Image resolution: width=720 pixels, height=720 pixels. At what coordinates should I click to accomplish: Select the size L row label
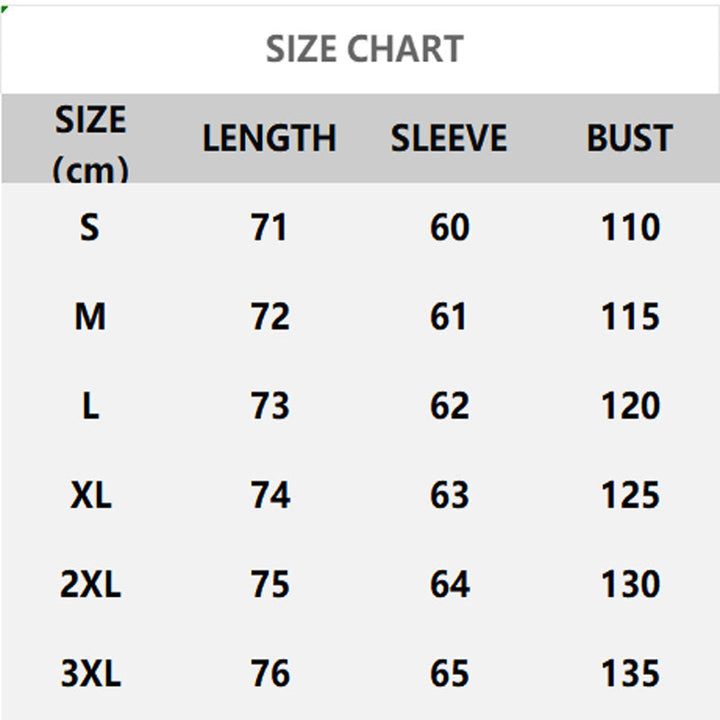click(x=90, y=406)
